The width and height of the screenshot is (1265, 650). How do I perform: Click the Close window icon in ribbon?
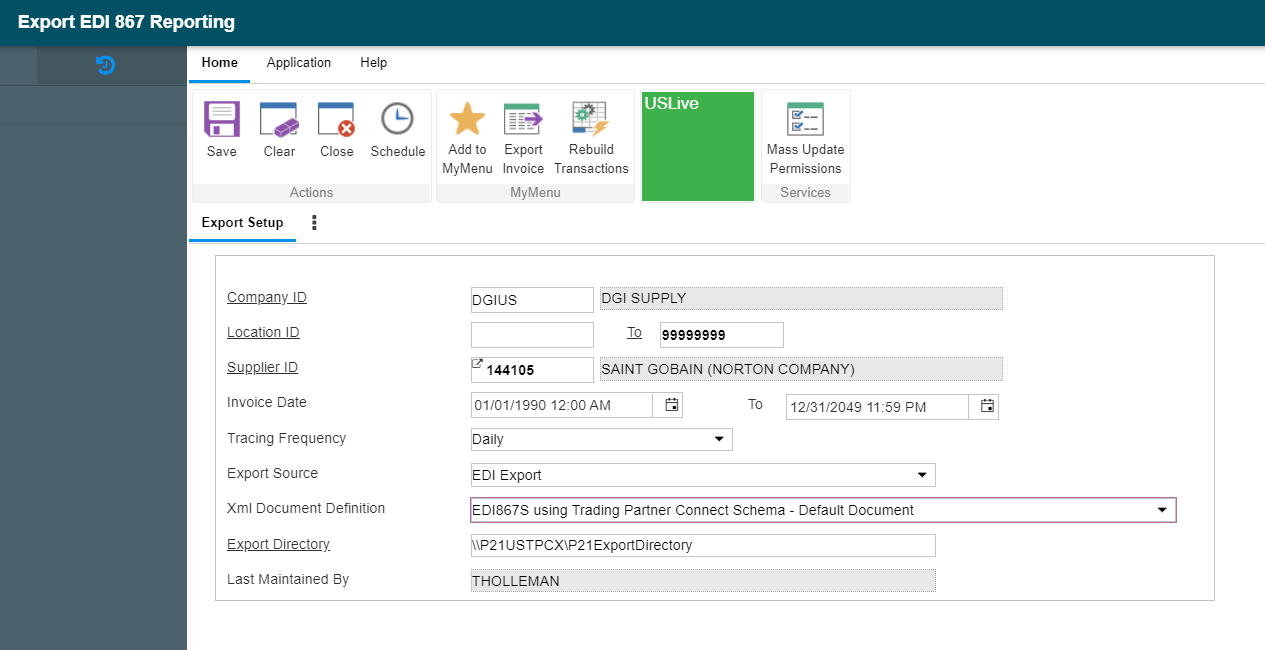(x=337, y=120)
